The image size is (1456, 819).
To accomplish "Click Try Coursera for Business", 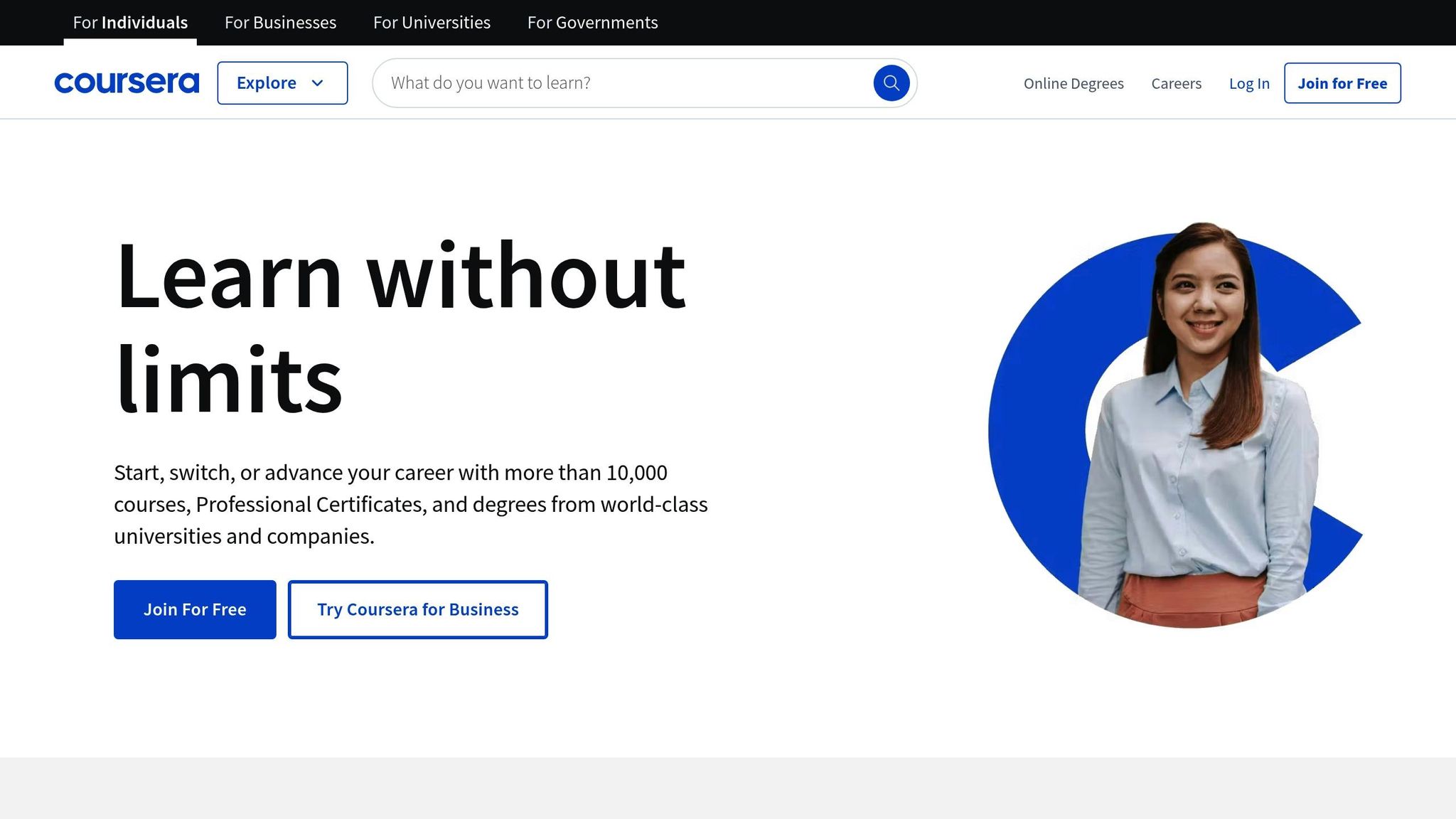I will tap(417, 609).
